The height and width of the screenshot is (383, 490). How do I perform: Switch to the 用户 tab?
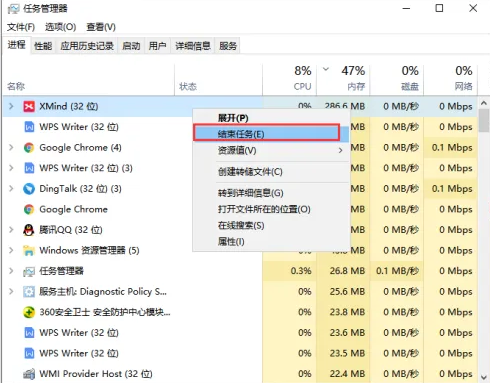pyautogui.click(x=157, y=46)
